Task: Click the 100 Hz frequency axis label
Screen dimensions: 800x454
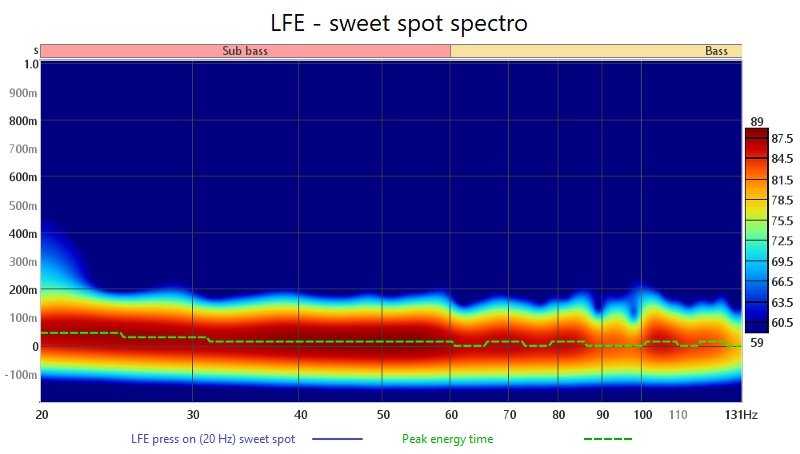Action: (x=643, y=413)
